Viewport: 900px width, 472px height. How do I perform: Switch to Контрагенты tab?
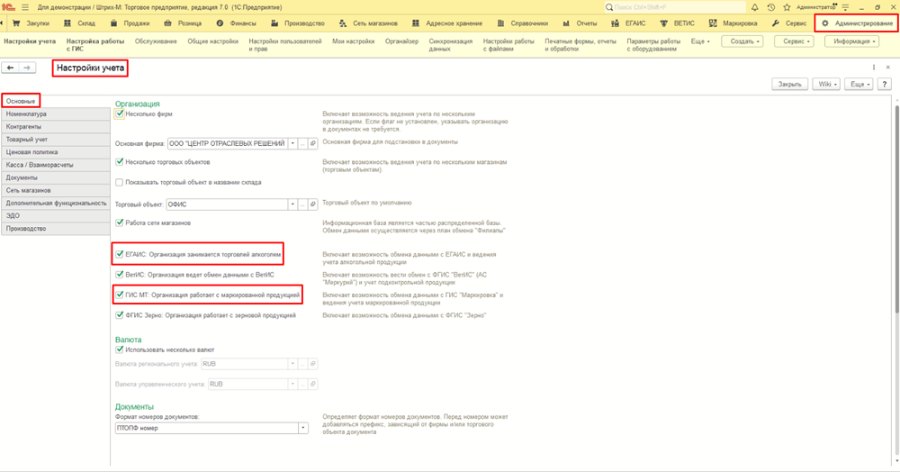coord(55,126)
